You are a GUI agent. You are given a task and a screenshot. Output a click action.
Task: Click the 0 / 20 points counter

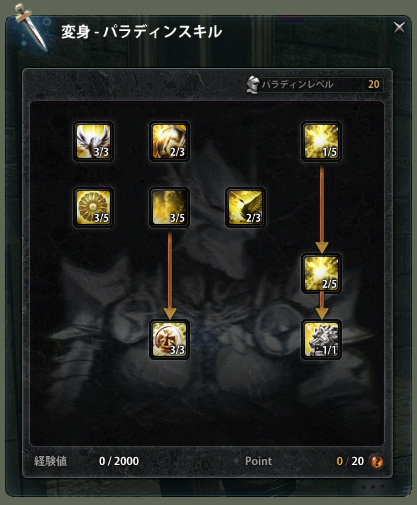point(350,461)
